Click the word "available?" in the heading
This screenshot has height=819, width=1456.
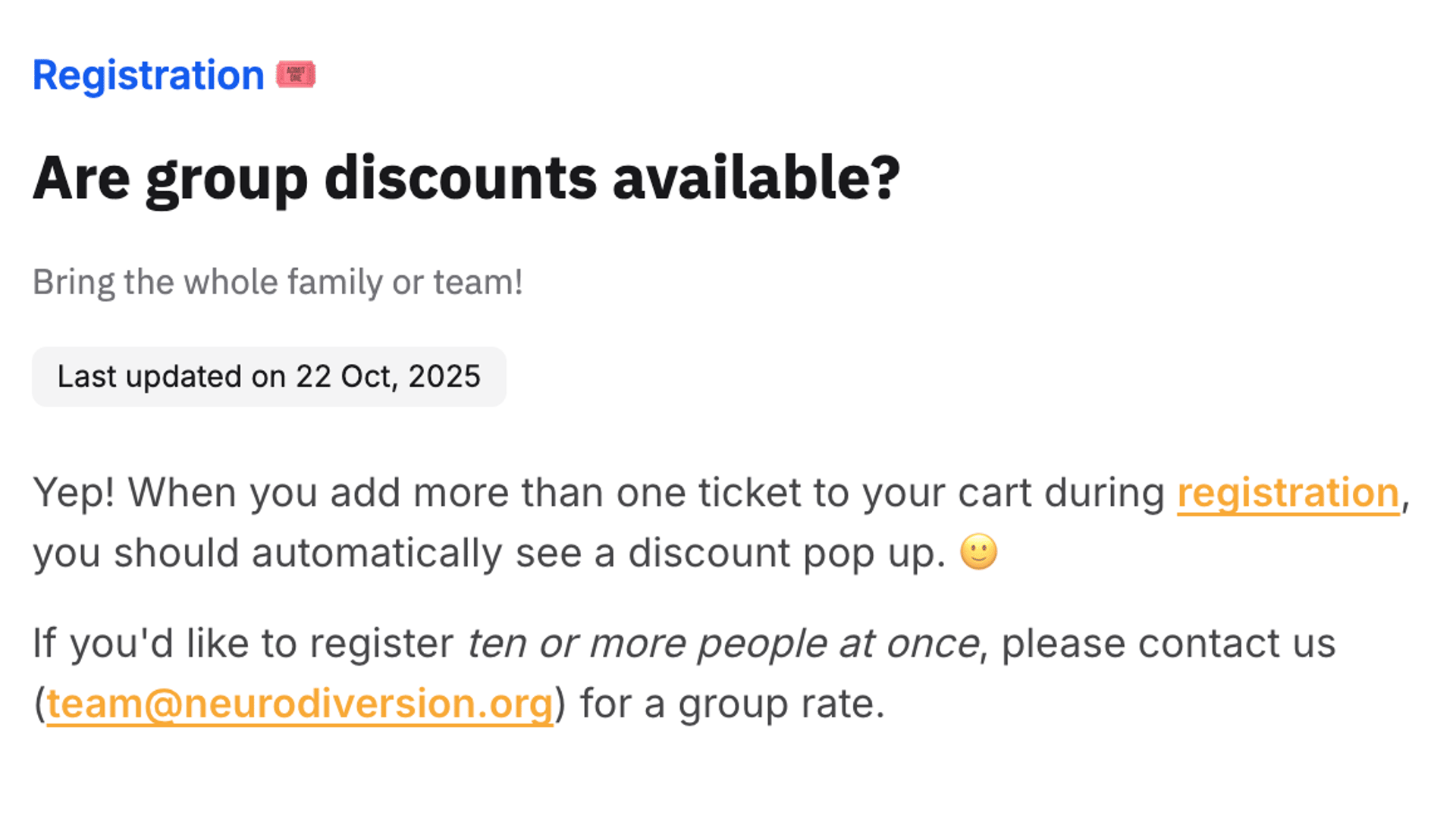click(x=756, y=177)
